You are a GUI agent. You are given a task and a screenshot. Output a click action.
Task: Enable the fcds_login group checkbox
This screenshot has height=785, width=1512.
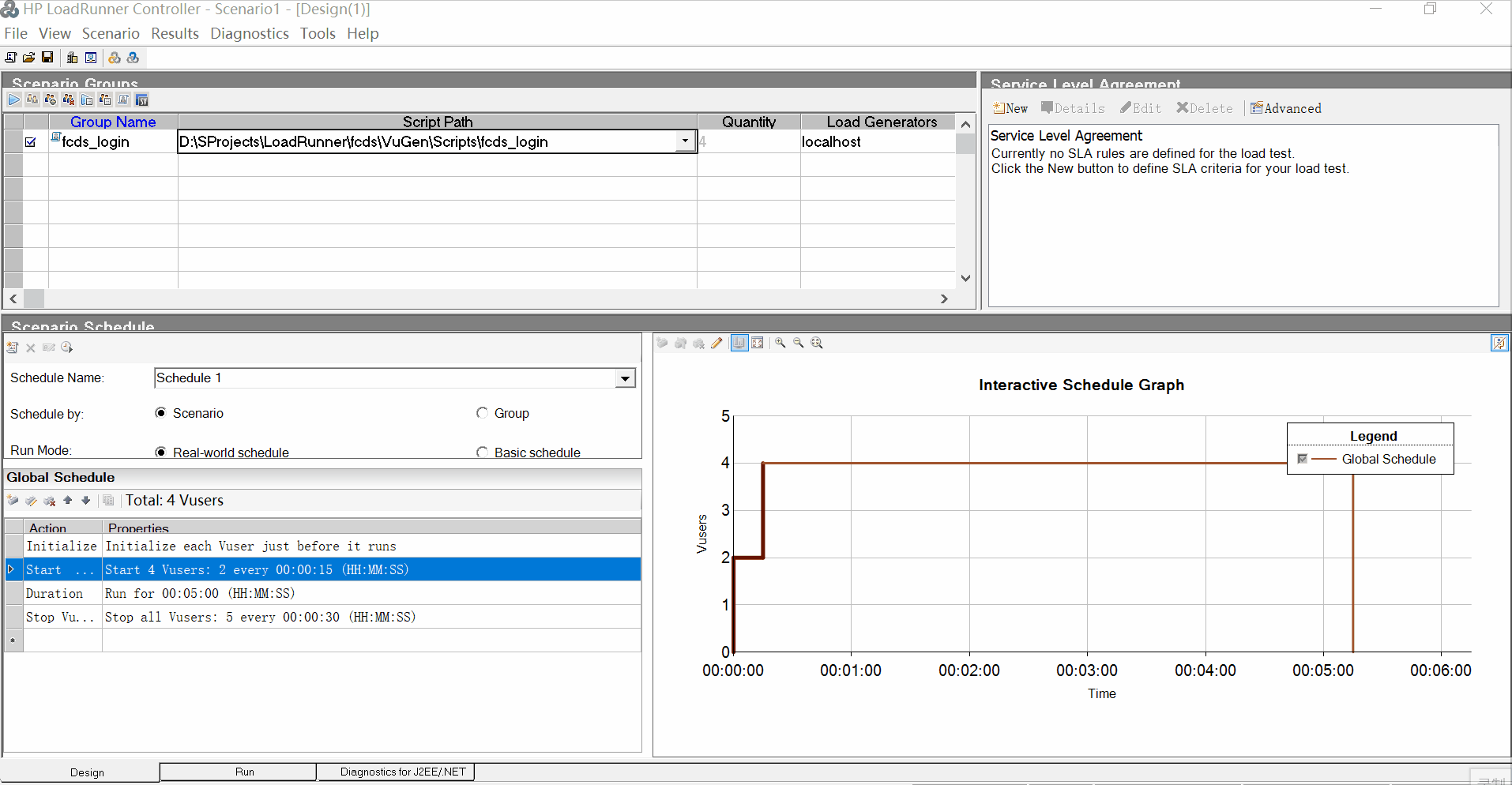coord(30,142)
